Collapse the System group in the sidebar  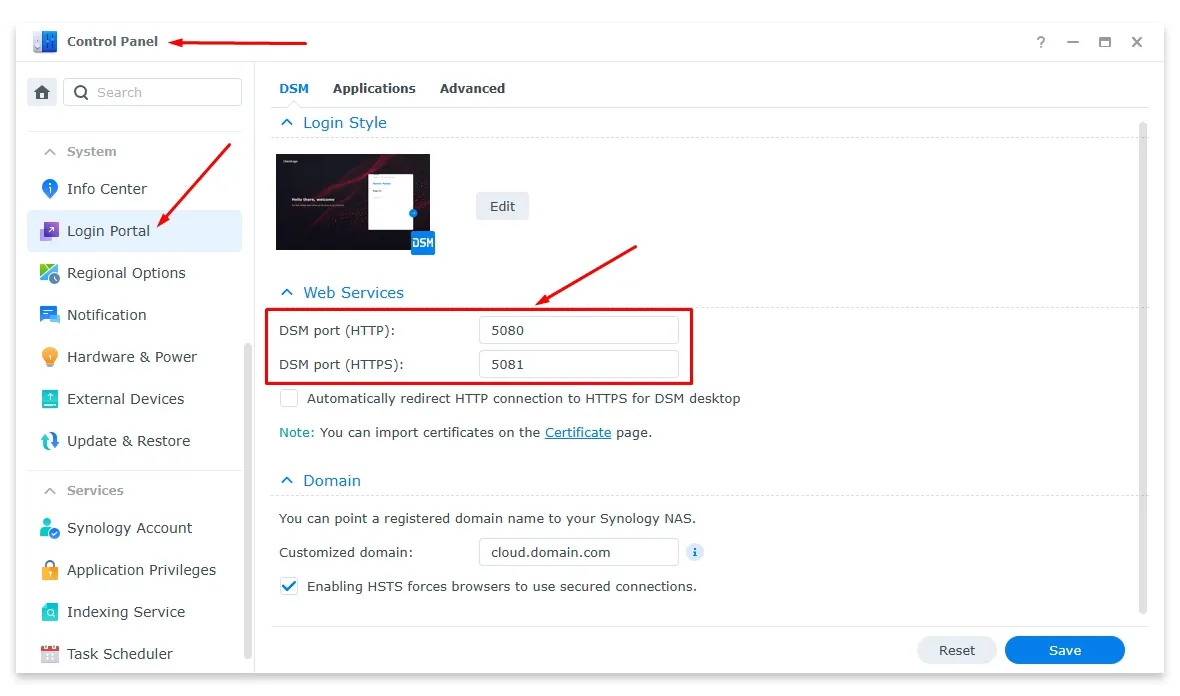[51, 151]
